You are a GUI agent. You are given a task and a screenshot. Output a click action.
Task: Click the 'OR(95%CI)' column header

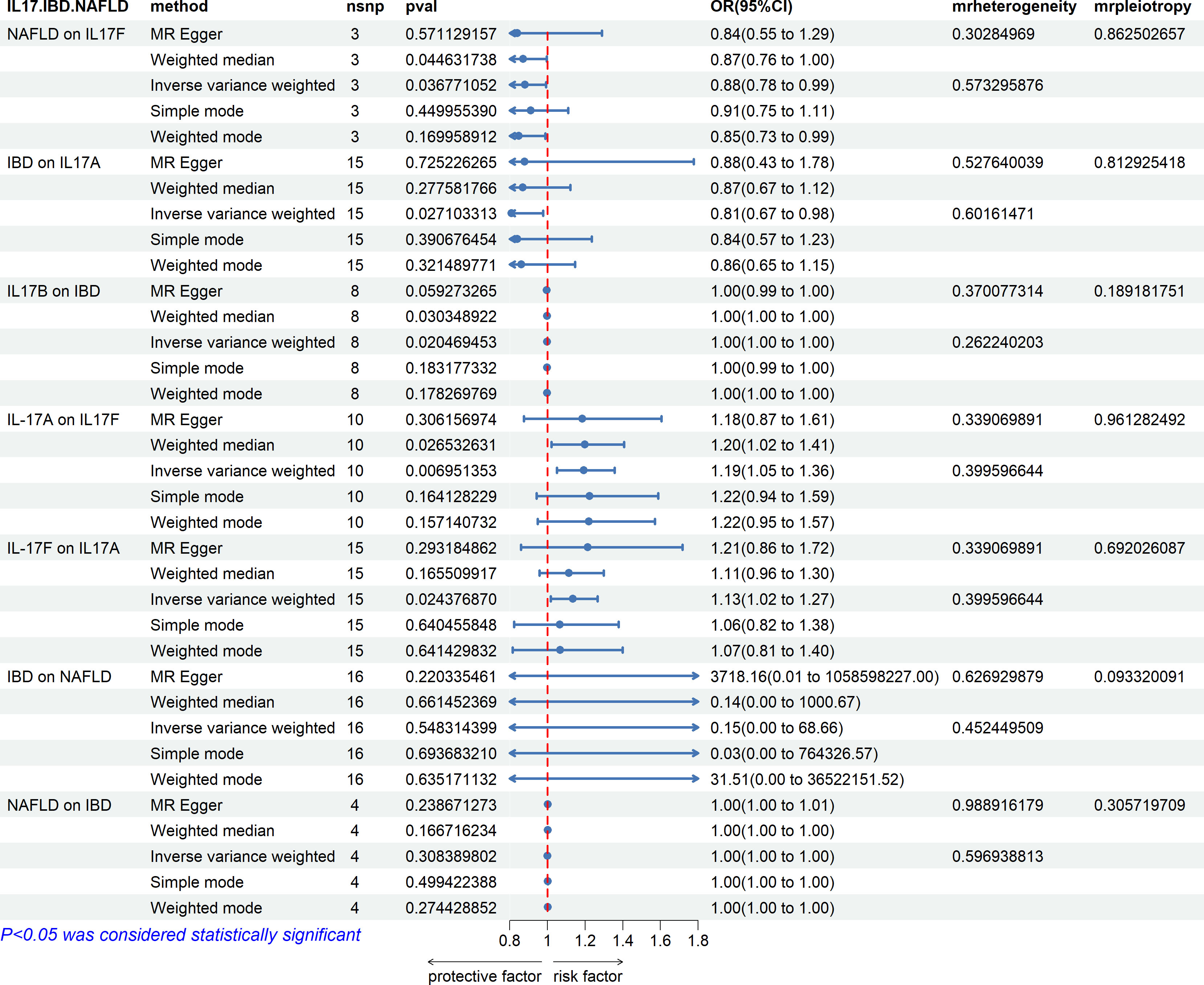coord(751,7)
